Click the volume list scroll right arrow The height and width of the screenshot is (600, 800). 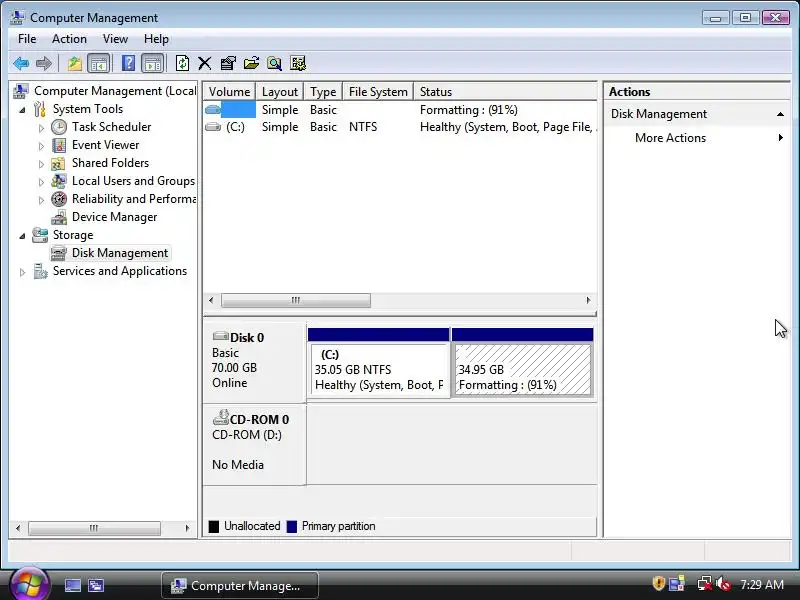(x=588, y=300)
